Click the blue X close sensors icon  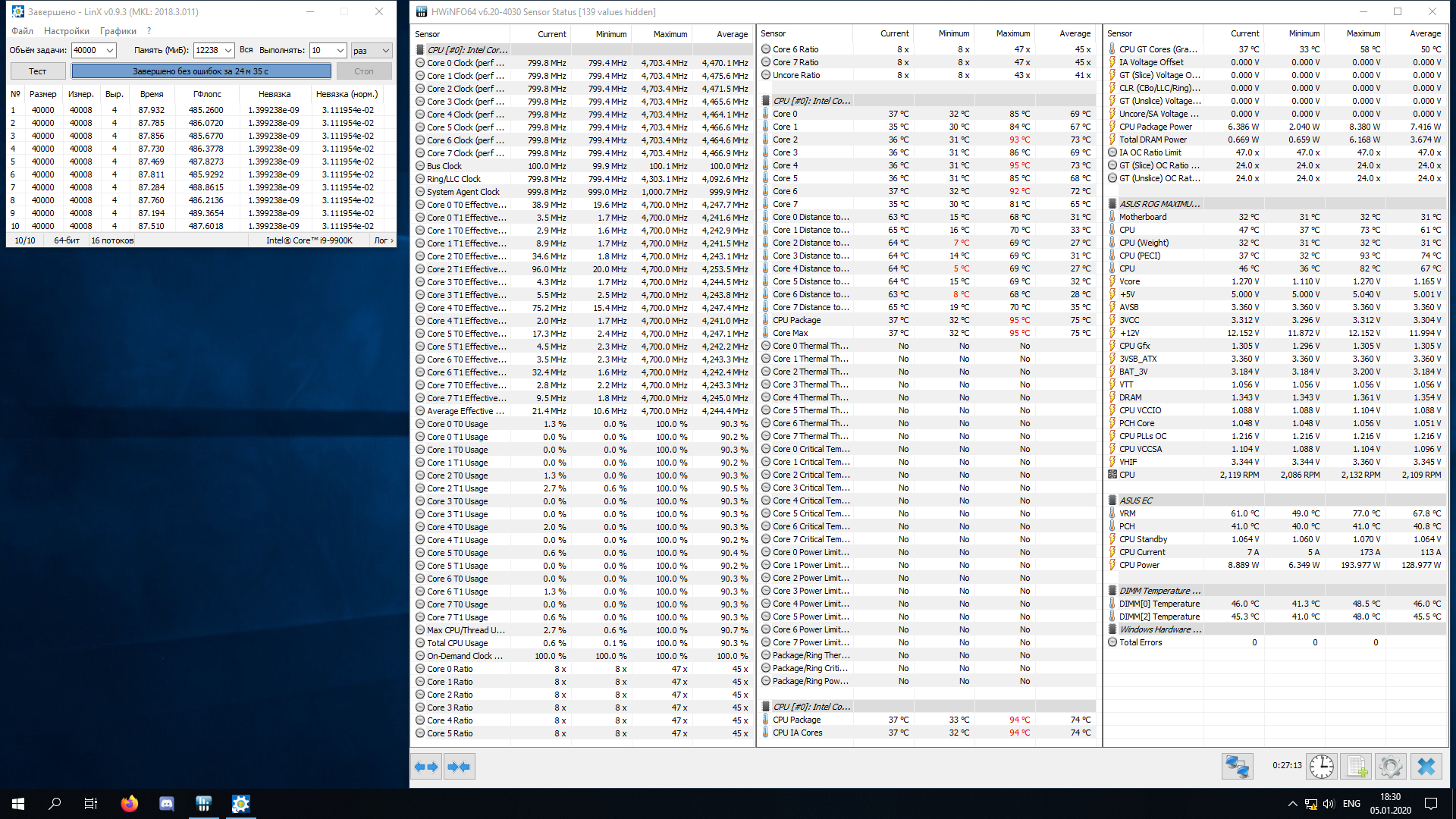point(1426,767)
